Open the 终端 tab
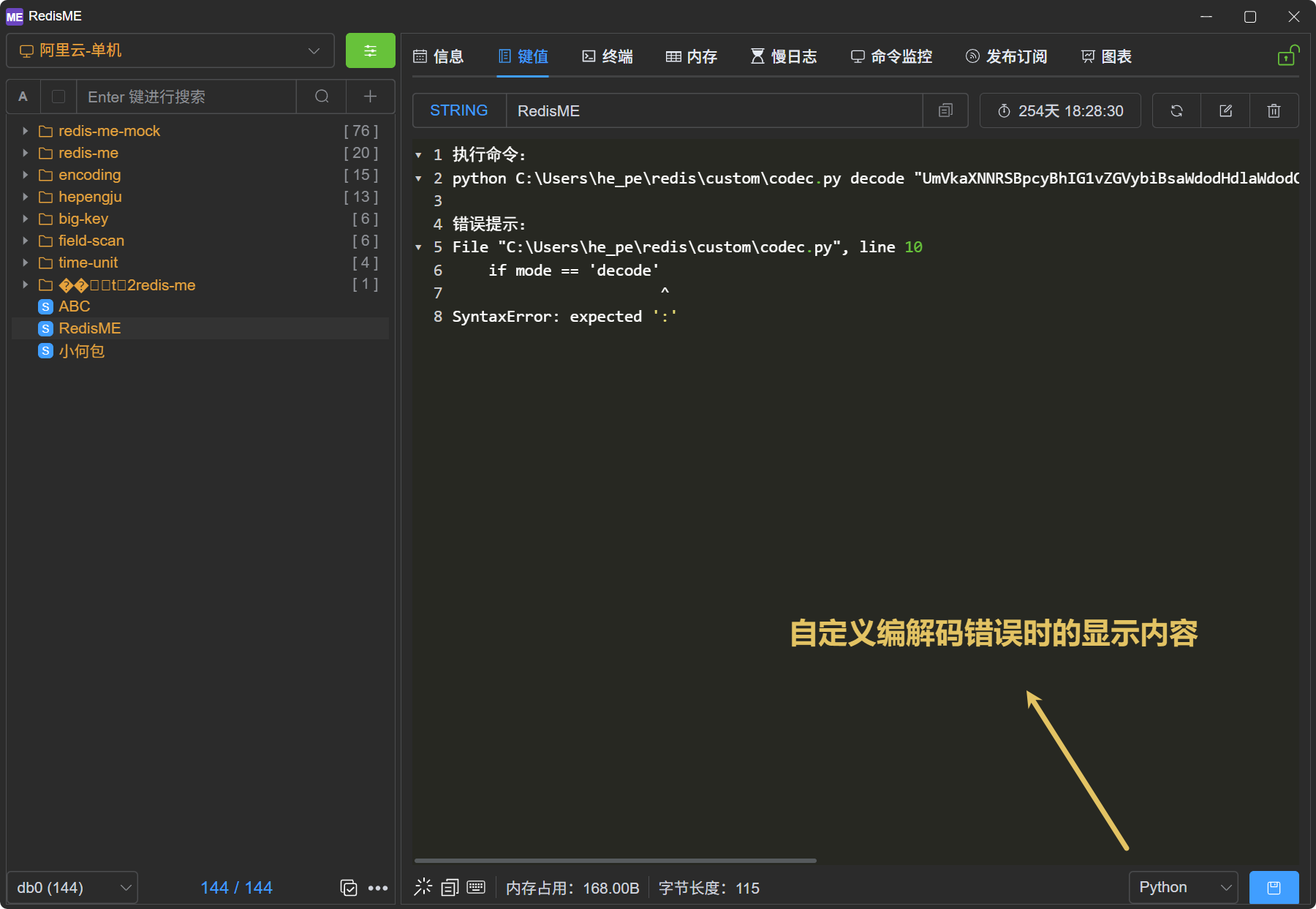Screen dimensions: 1316x909 click(x=608, y=56)
